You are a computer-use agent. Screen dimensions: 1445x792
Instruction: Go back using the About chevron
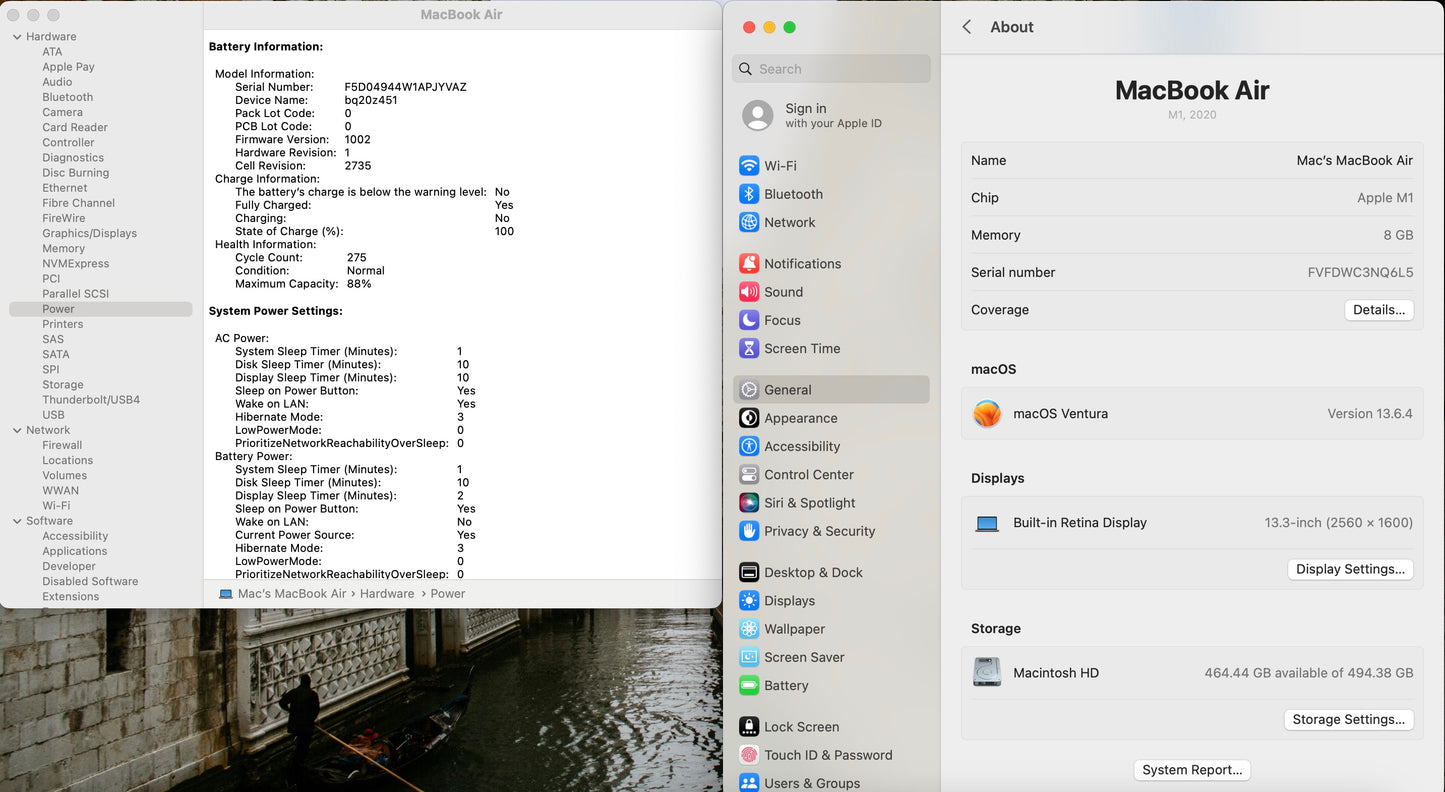(967, 27)
